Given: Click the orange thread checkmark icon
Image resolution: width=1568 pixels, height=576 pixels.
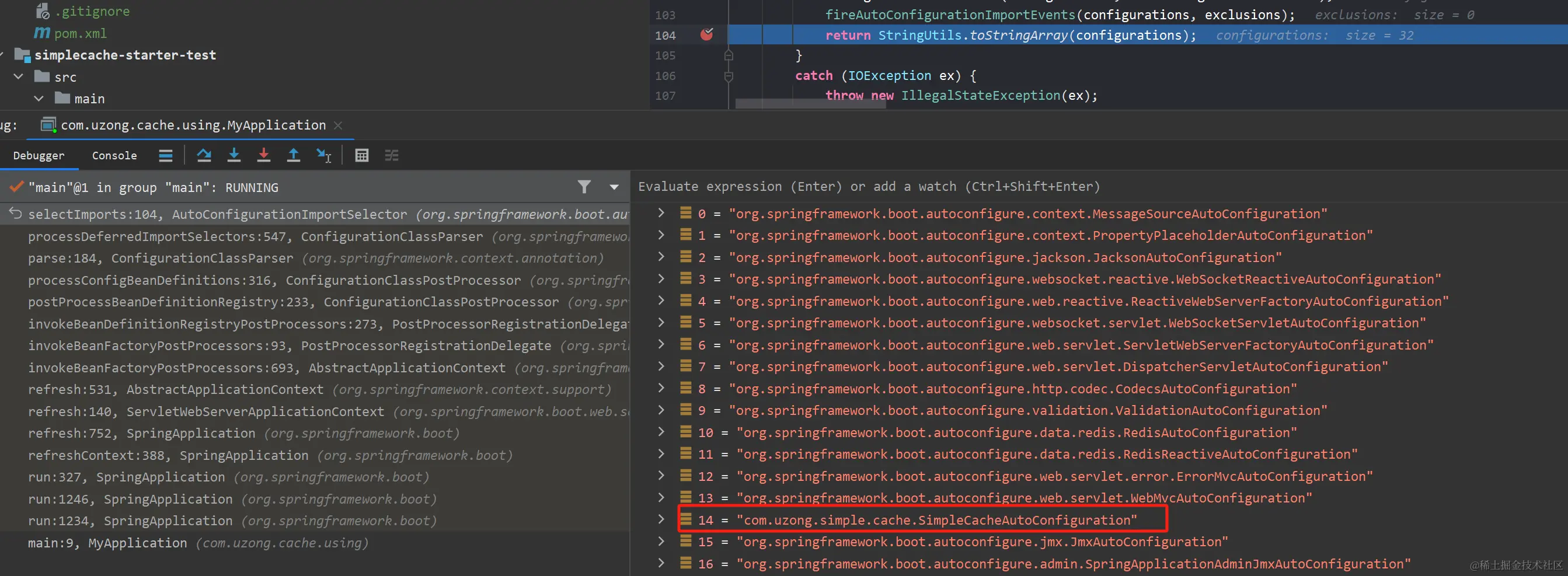Looking at the screenshot, I should coord(16,187).
